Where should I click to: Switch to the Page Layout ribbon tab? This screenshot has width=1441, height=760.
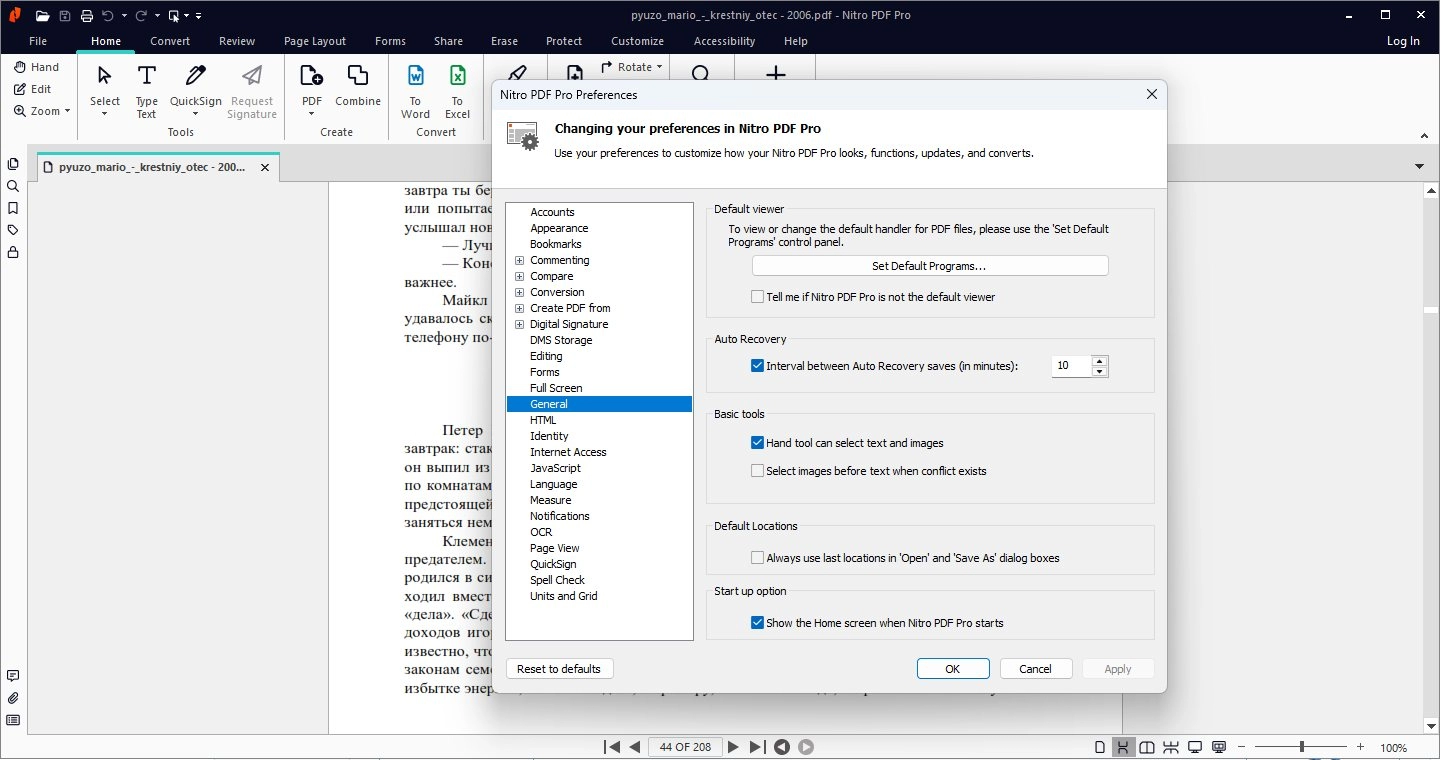315,41
